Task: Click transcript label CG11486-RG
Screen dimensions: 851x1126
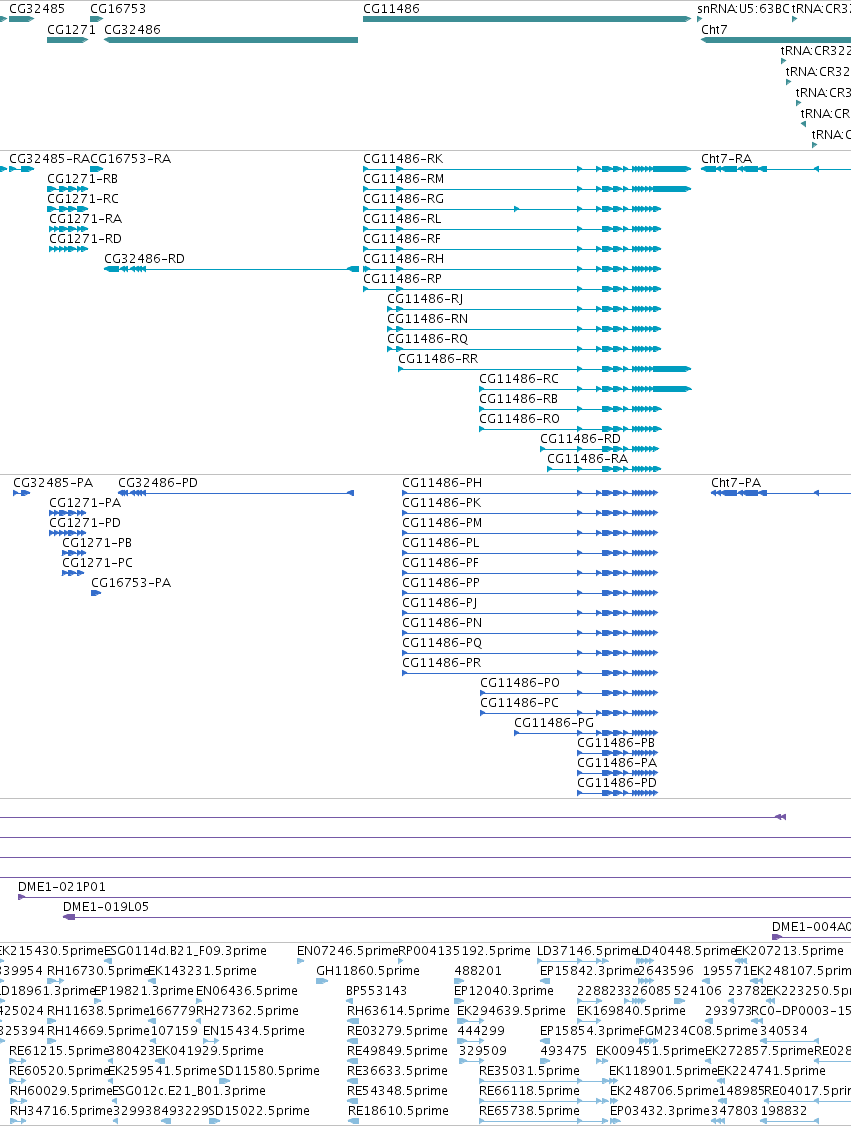Action: click(404, 199)
